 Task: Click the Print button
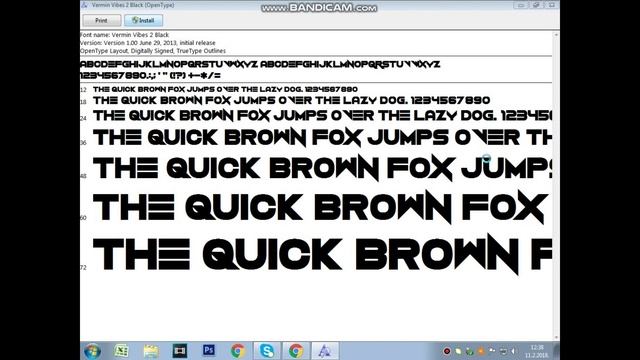coord(102,20)
